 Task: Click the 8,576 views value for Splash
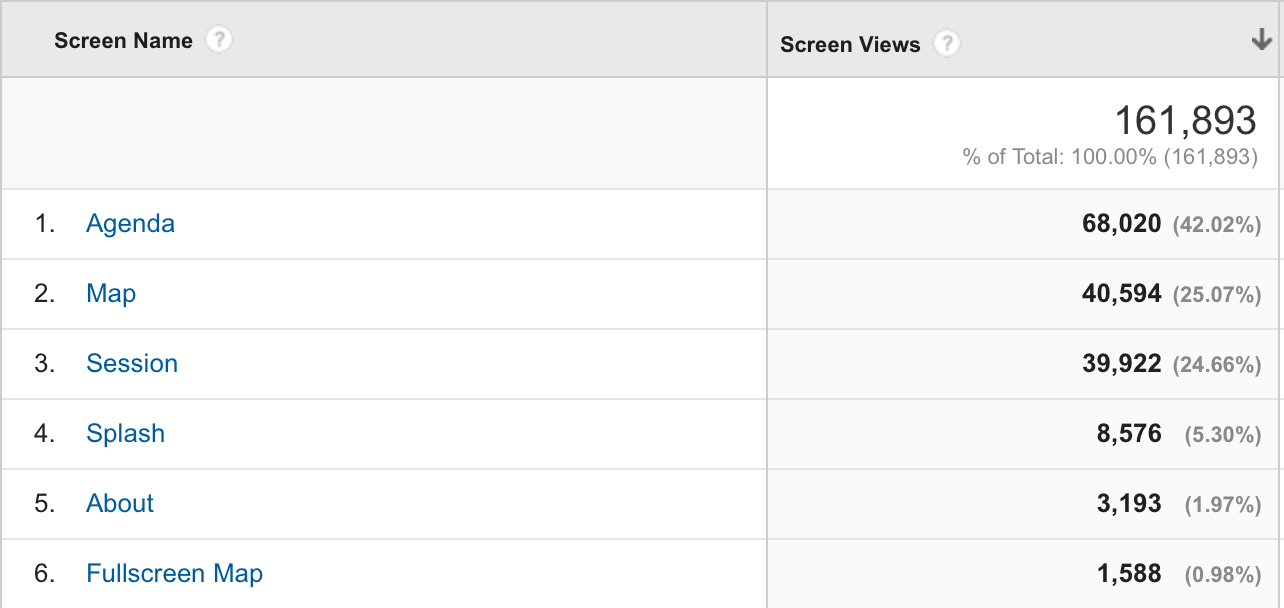(x=1129, y=434)
